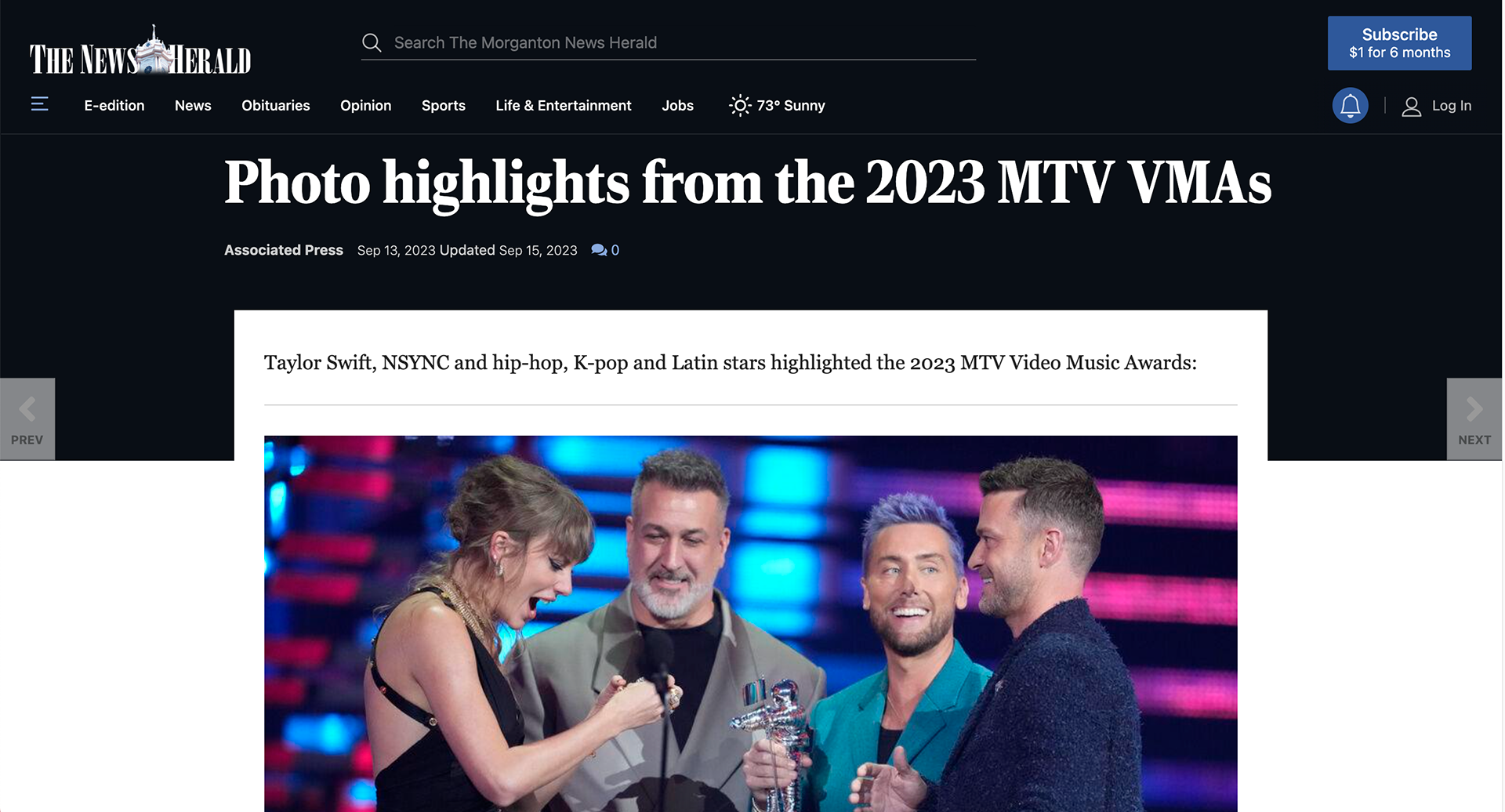1505x812 pixels.
Task: Expand Life & Entertainment section
Action: pos(564,105)
